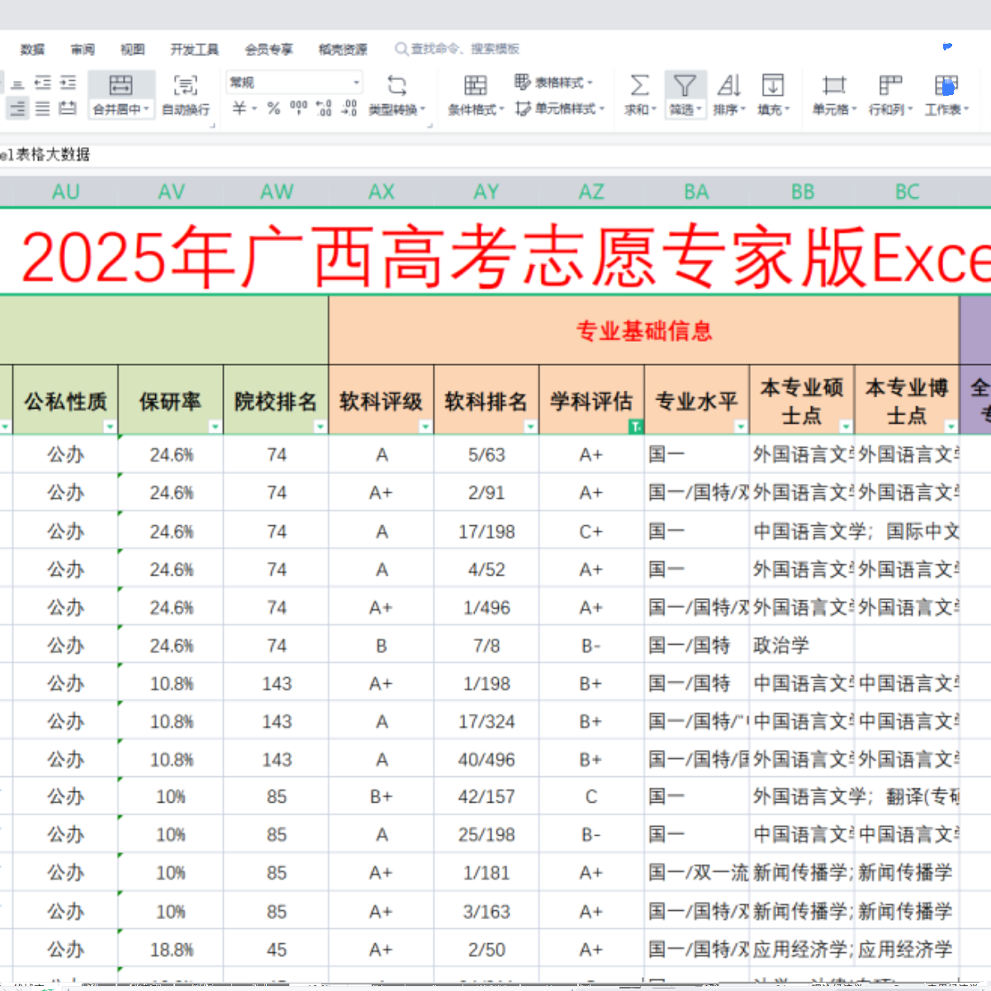Select column AV header
The height and width of the screenshot is (991, 991).
171,192
